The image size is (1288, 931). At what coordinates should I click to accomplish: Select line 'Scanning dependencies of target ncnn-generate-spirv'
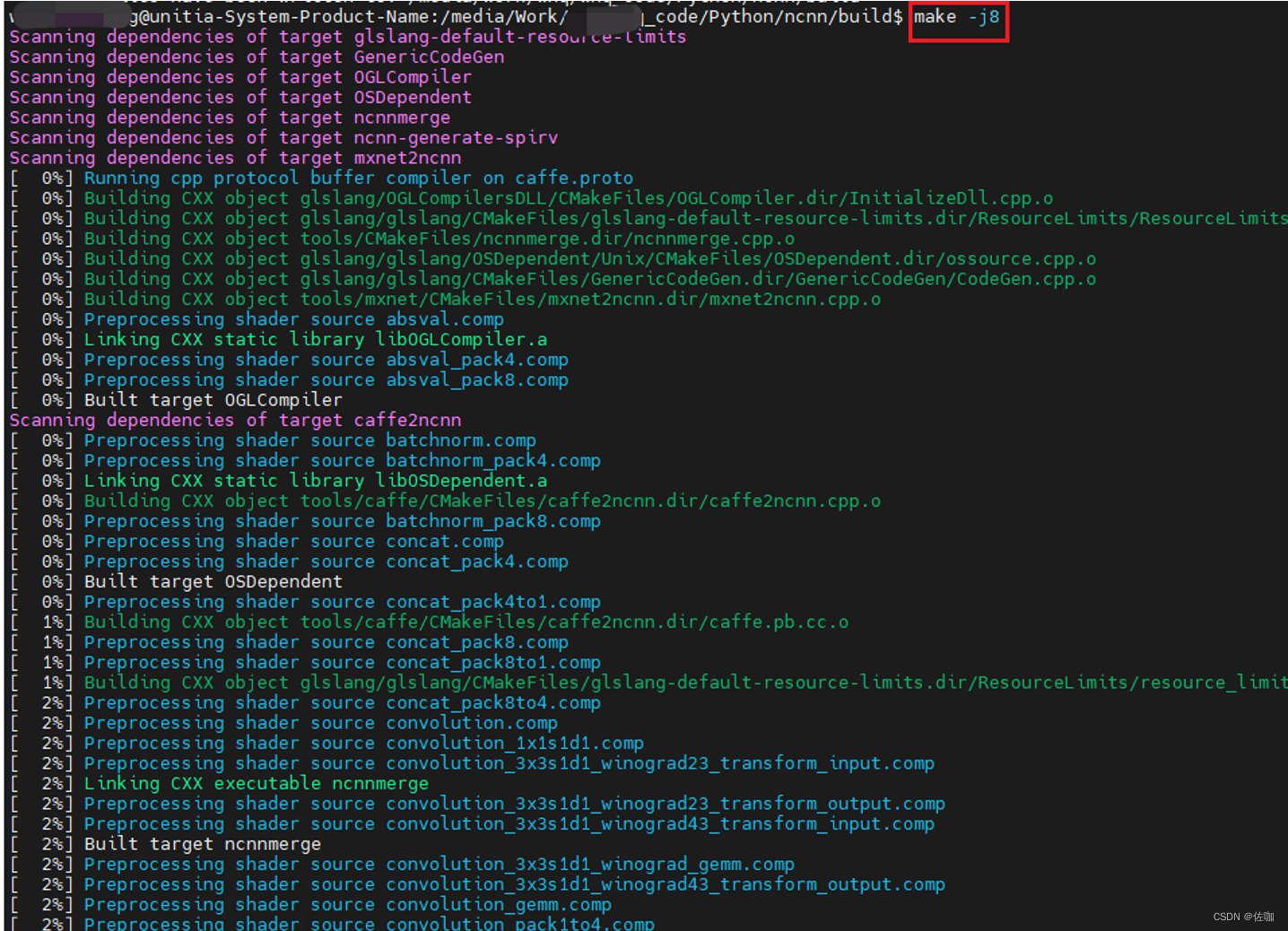(x=283, y=138)
